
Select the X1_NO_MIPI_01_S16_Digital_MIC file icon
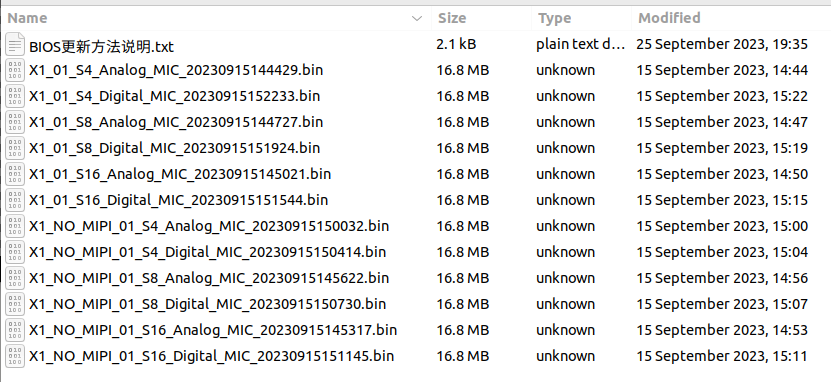pos(15,356)
